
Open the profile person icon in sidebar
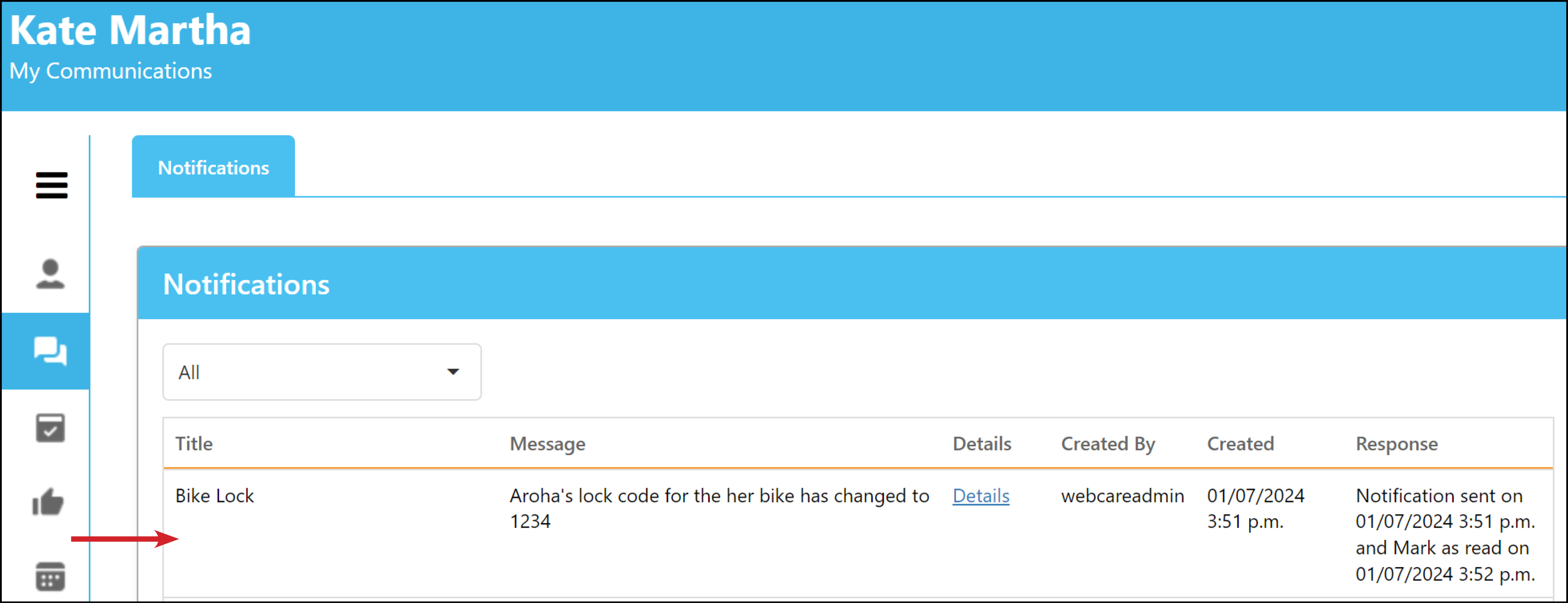point(50,274)
